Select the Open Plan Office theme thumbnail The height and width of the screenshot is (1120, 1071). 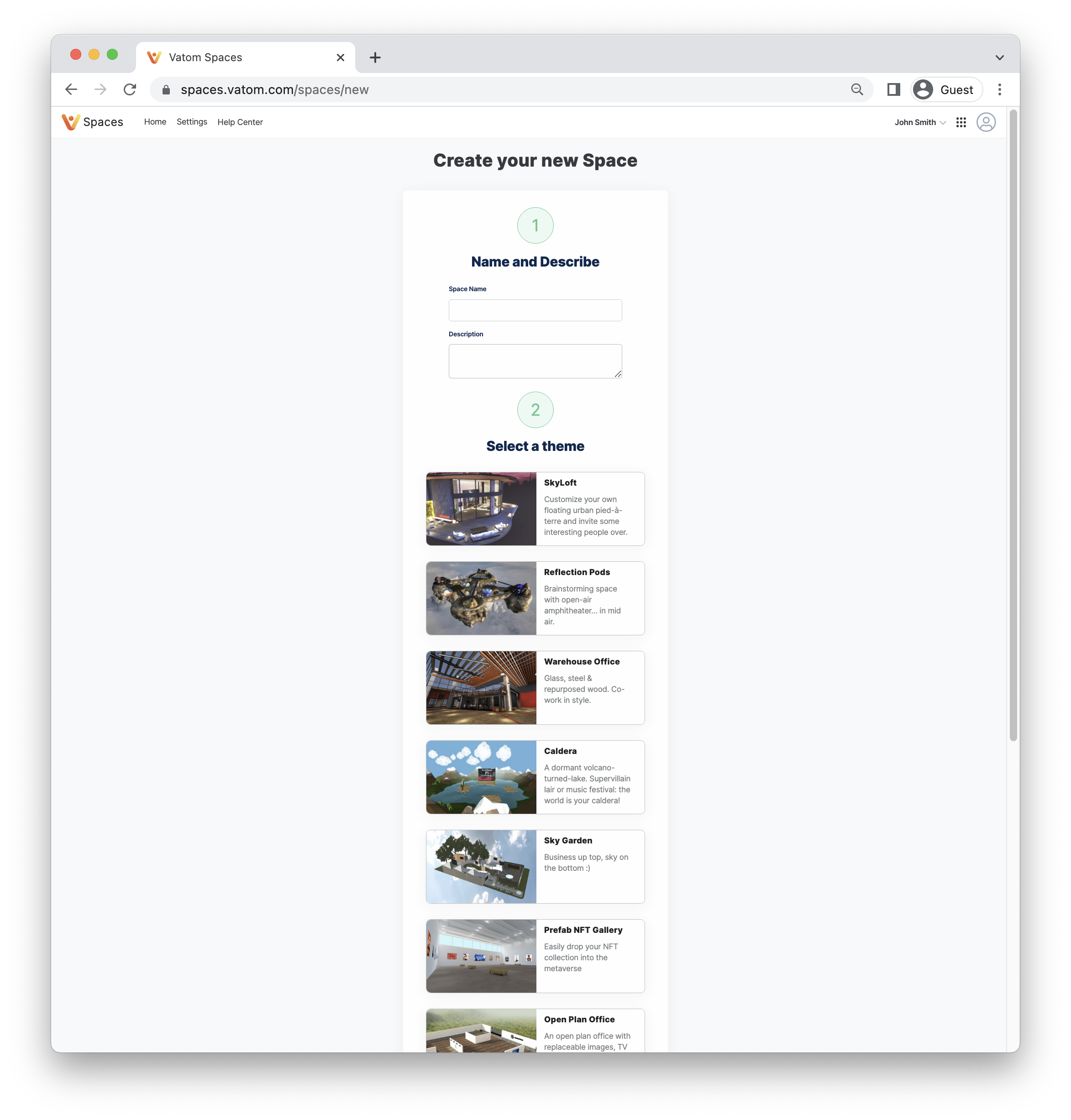[x=481, y=1031]
